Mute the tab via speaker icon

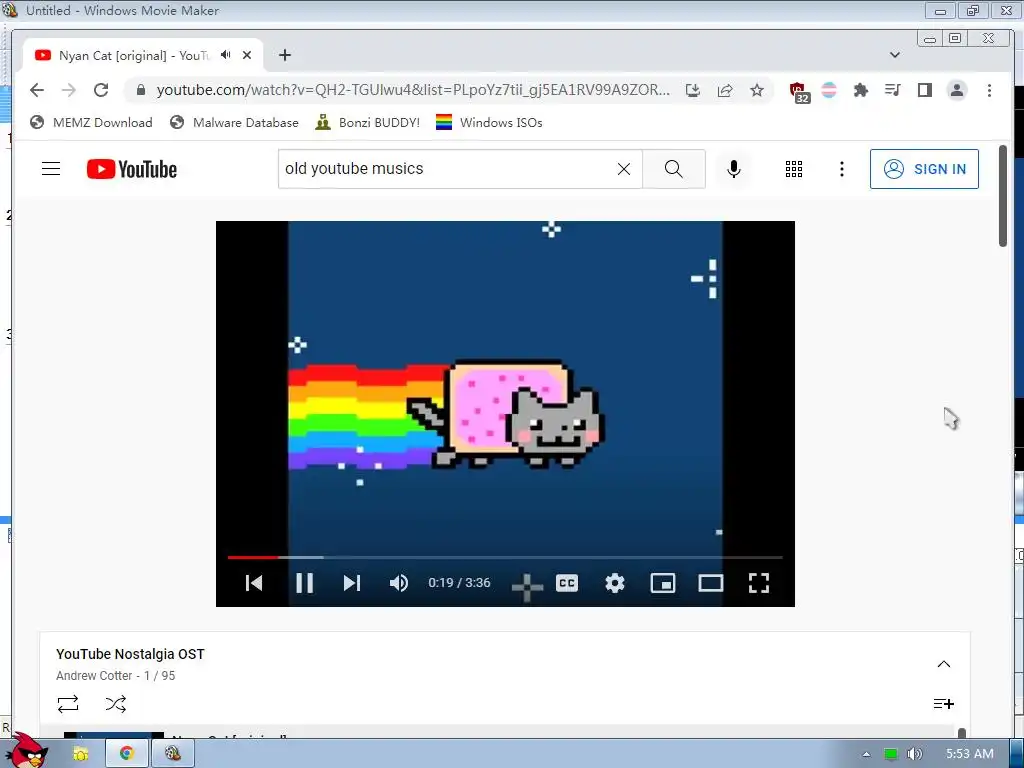pyautogui.click(x=226, y=55)
